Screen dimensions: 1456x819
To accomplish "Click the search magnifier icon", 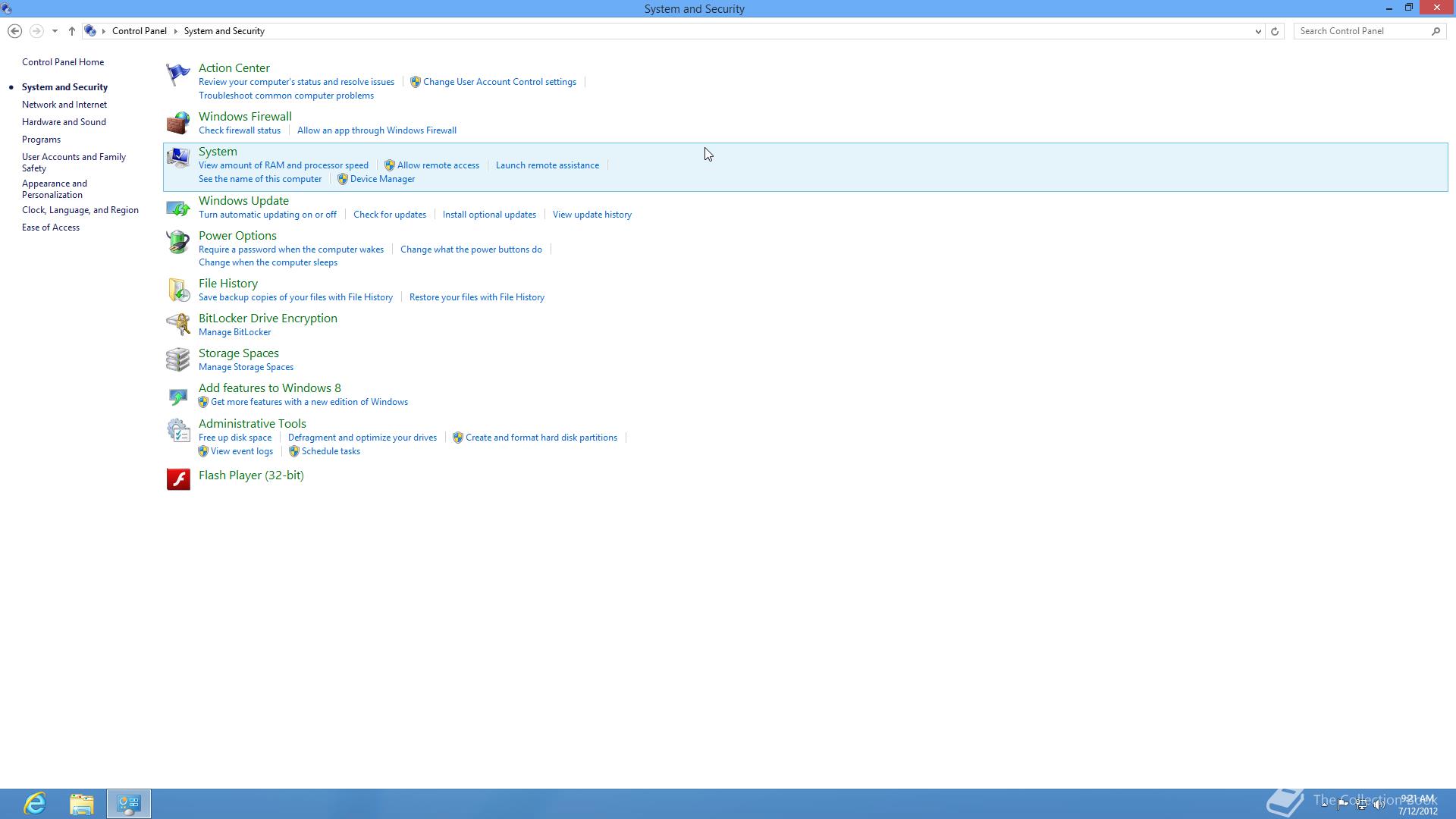I will click(1436, 31).
